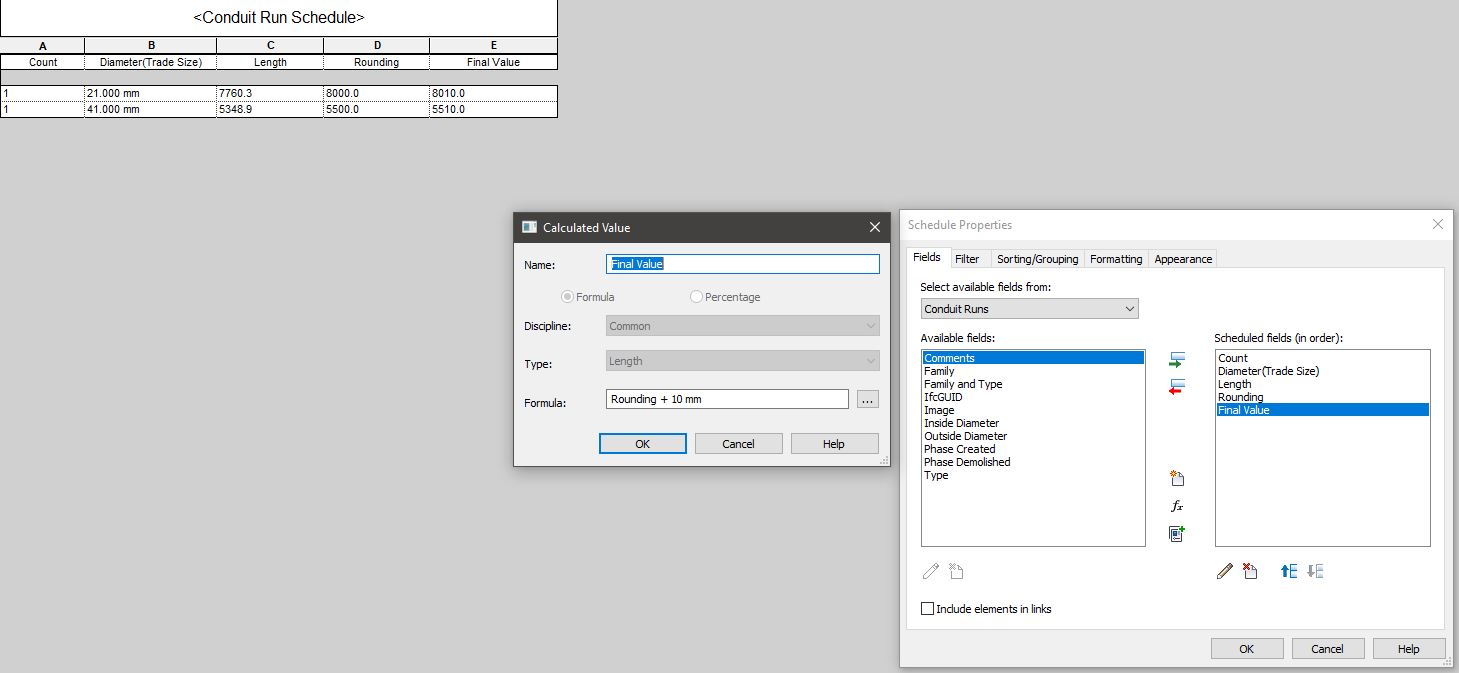The width and height of the screenshot is (1459, 673).
Task: Click OK in the Calculated Value dialog
Action: (x=642, y=443)
